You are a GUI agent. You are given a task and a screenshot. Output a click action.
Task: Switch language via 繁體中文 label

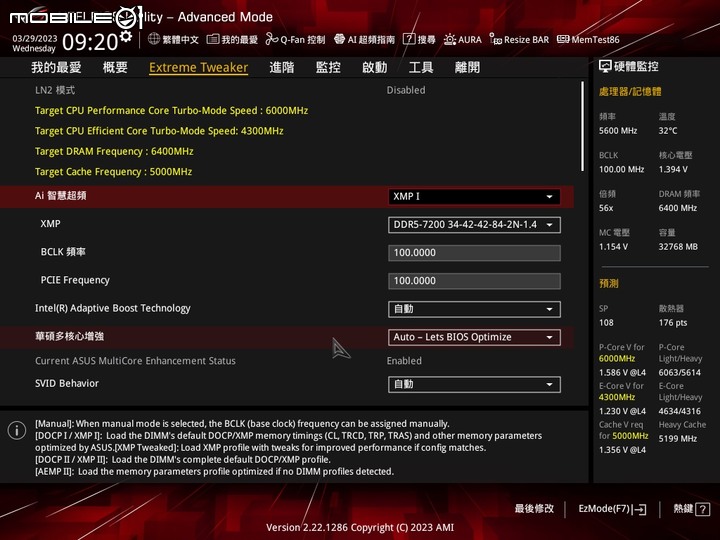tap(180, 39)
